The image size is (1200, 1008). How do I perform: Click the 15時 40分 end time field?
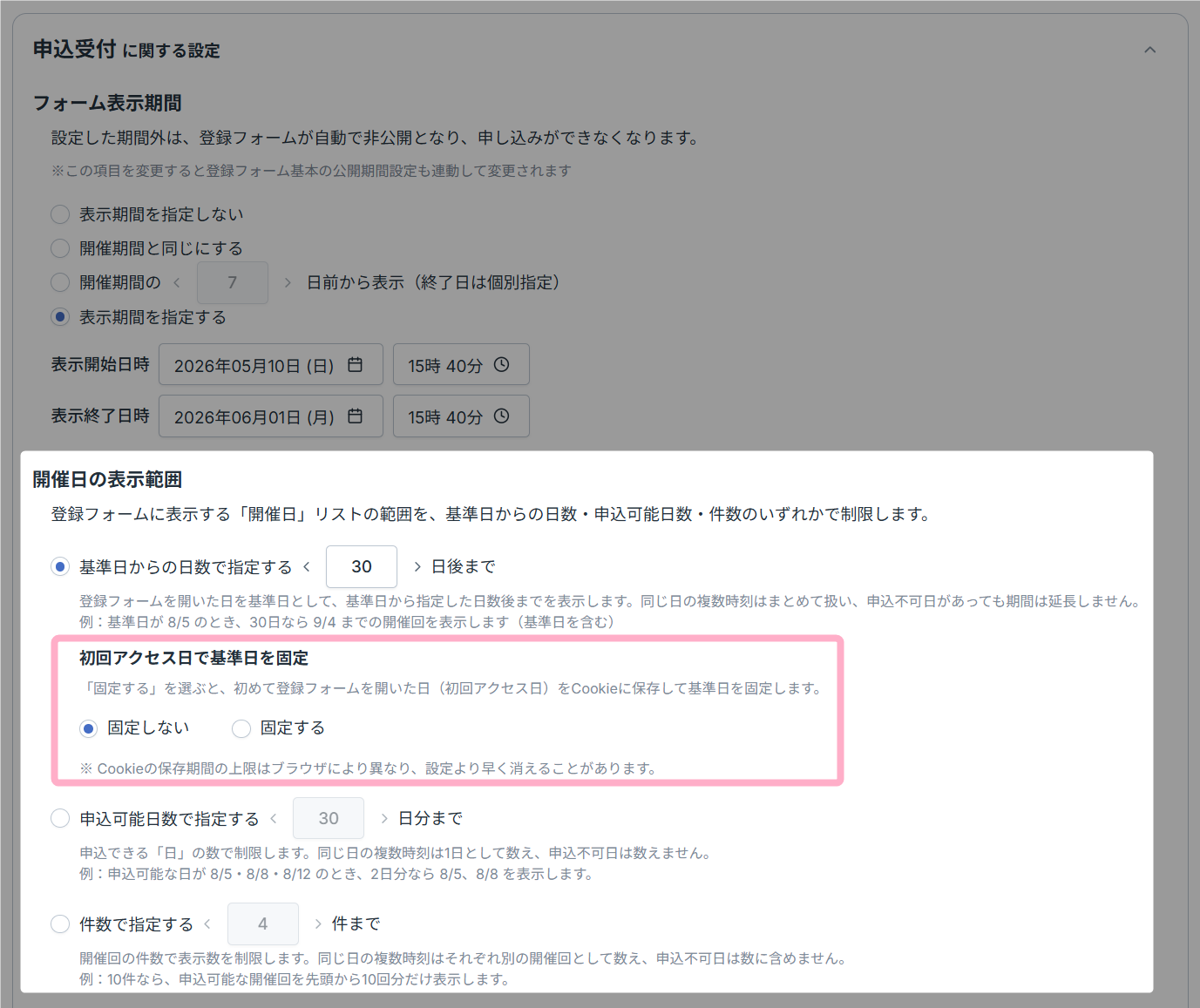pyautogui.click(x=461, y=416)
